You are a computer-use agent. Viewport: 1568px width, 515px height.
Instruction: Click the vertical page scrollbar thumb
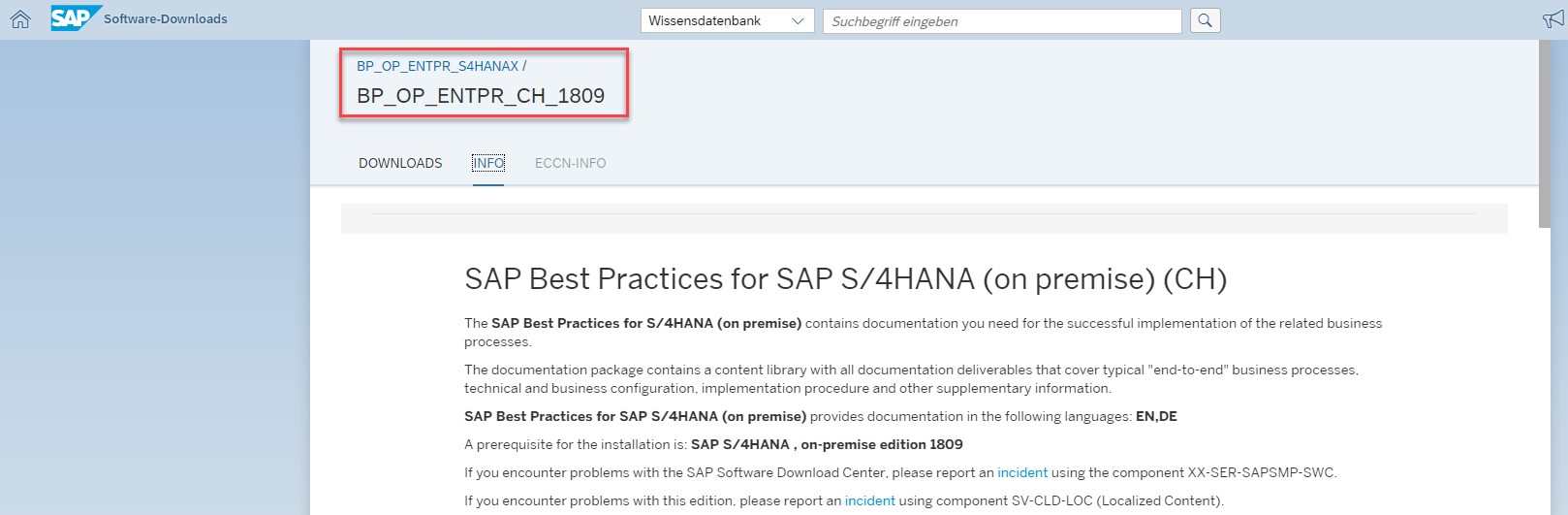[x=1544, y=134]
